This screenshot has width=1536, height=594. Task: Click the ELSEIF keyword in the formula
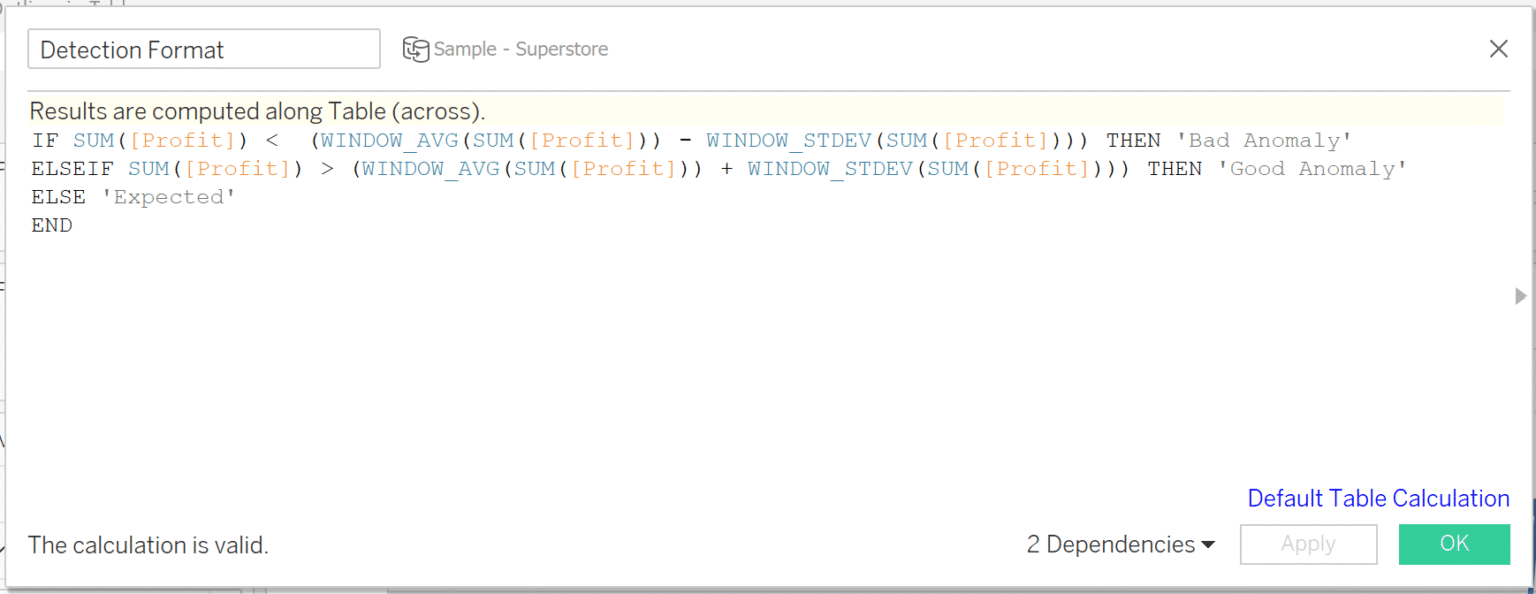72,168
